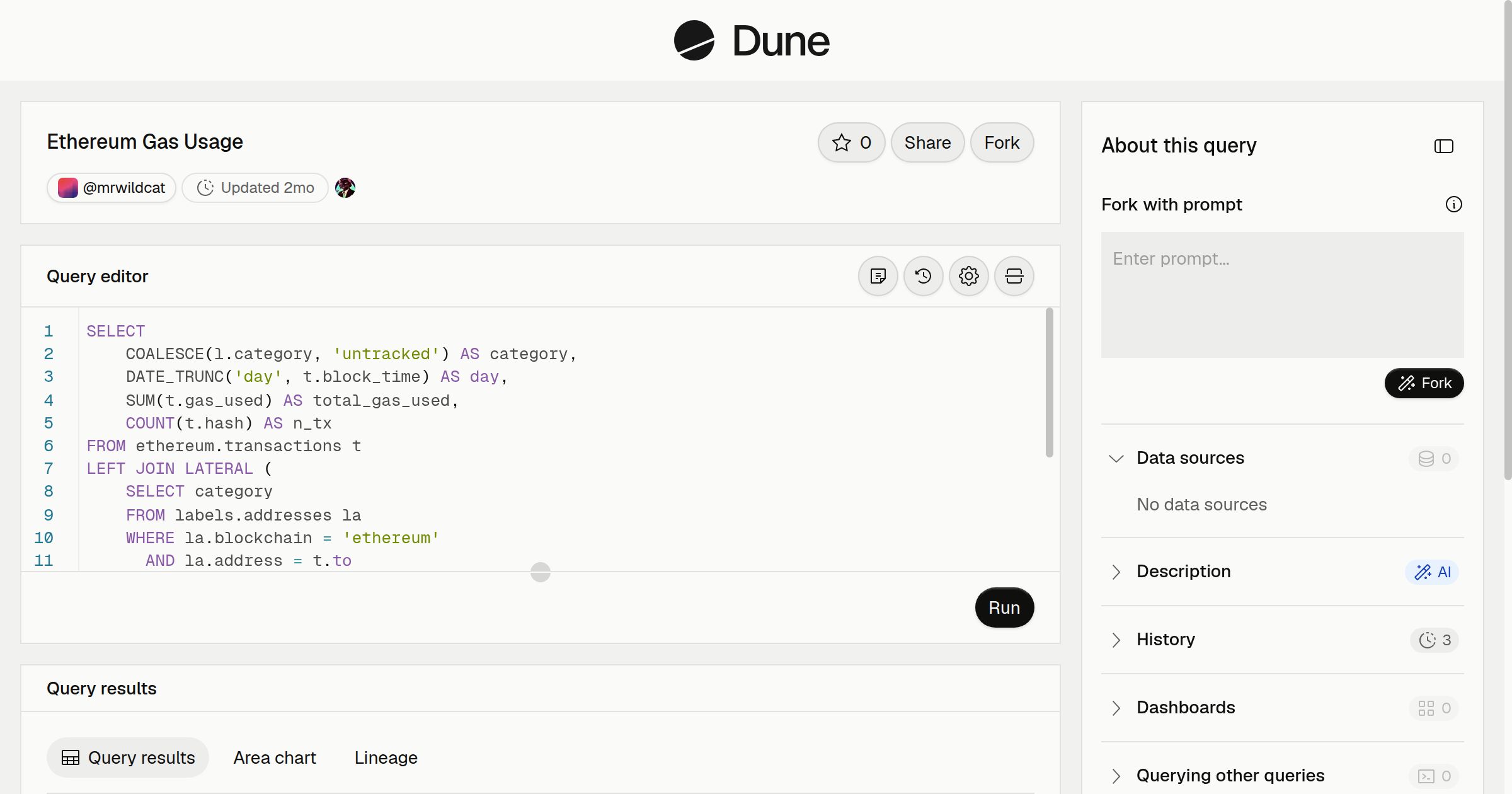Screen dimensions: 1512x794
Task: Click the Share button
Action: click(x=927, y=142)
